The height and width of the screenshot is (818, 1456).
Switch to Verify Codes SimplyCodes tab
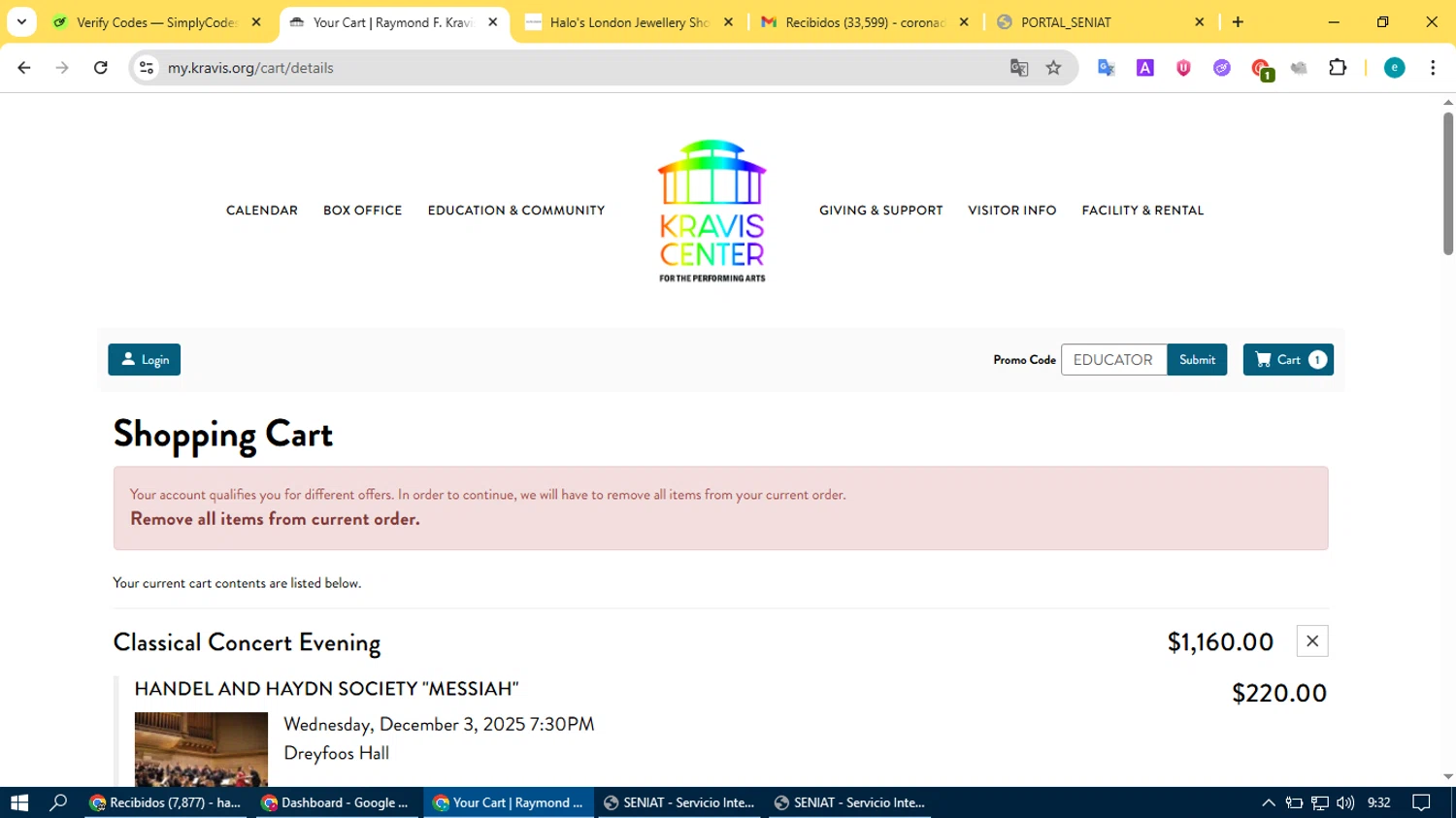pyautogui.click(x=155, y=21)
